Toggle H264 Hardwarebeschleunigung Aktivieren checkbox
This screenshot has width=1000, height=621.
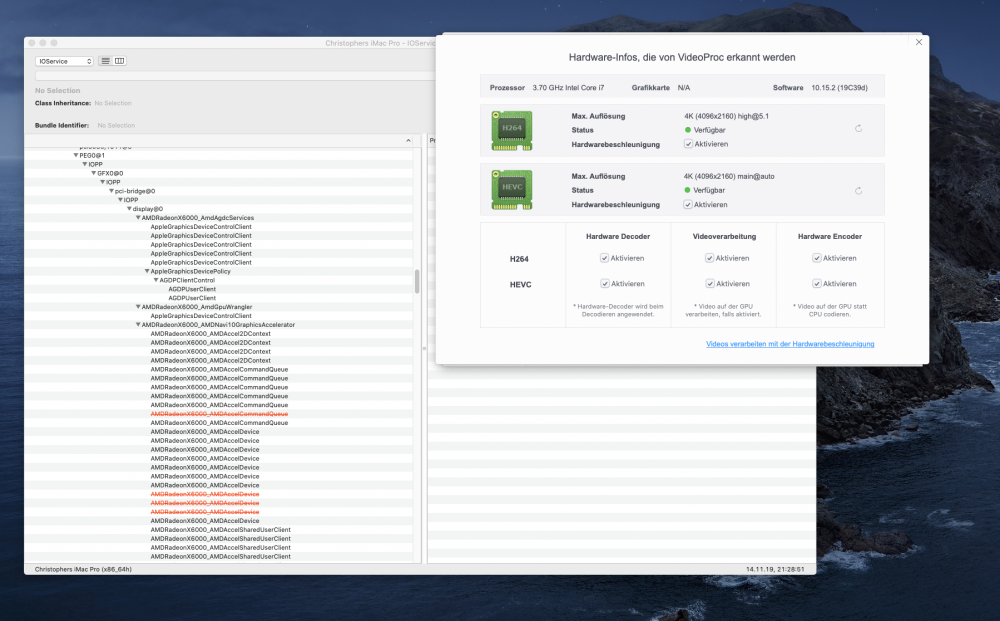click(688, 144)
